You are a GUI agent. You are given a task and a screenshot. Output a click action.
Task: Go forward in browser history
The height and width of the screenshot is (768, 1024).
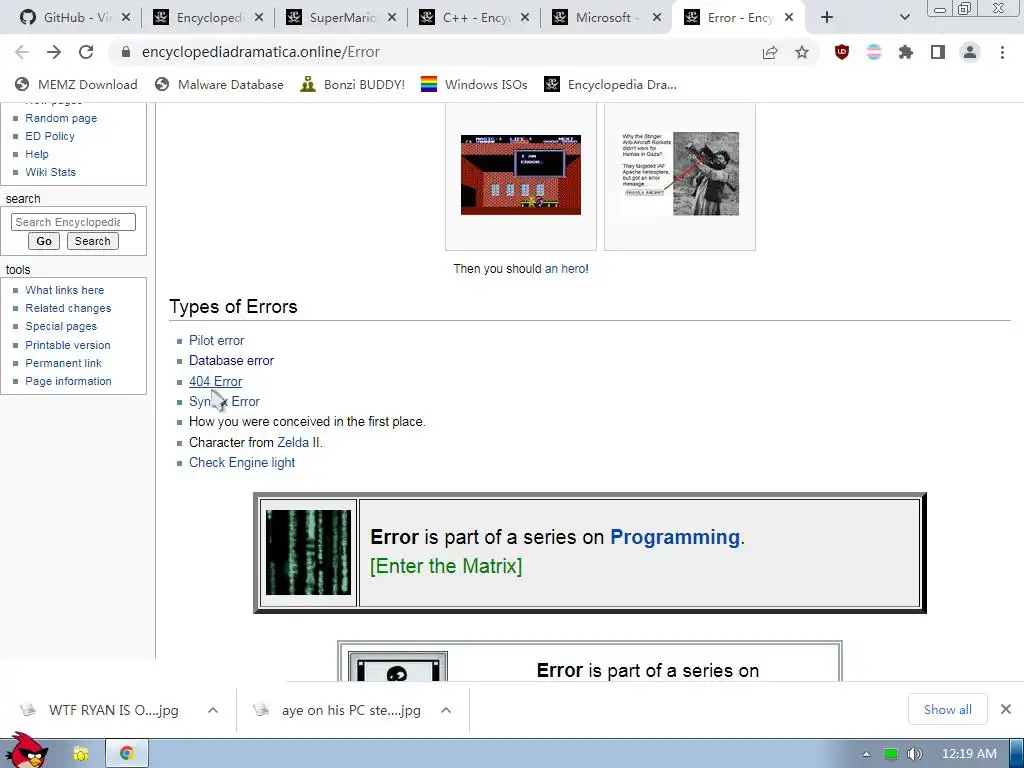click(54, 52)
